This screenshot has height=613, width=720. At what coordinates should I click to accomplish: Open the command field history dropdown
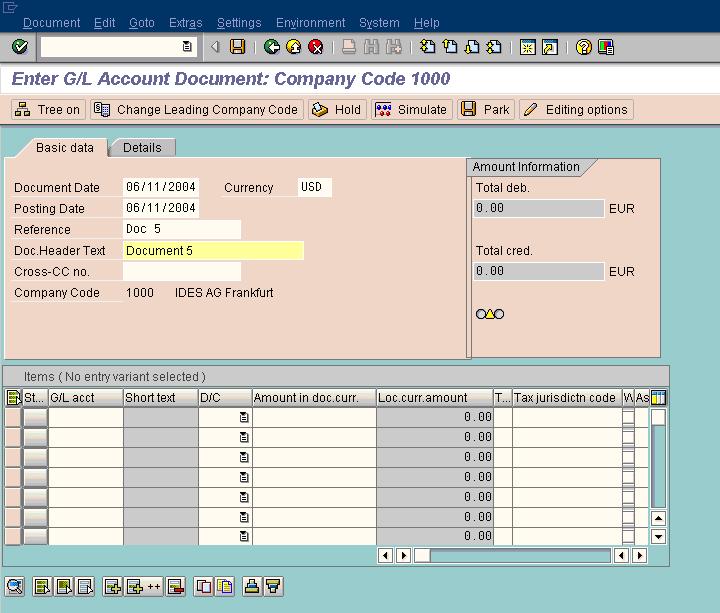tap(187, 47)
